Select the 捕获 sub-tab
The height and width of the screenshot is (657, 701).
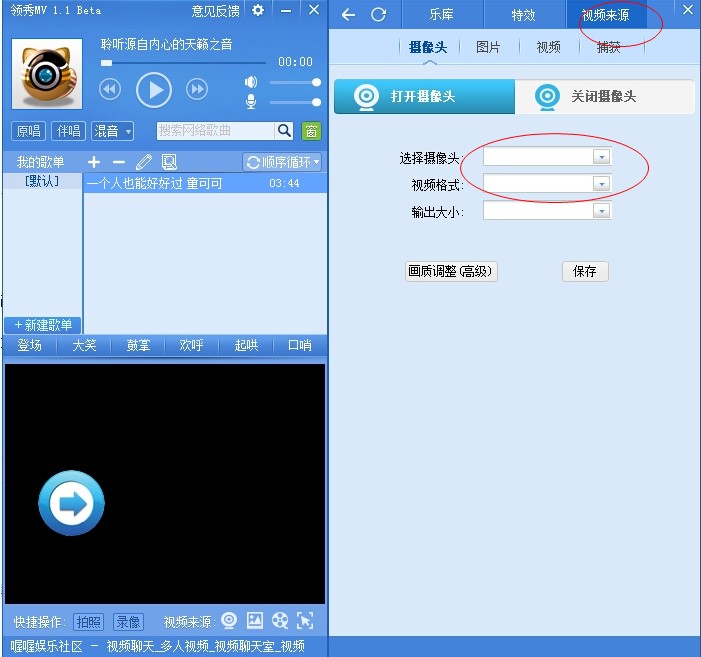pos(609,47)
